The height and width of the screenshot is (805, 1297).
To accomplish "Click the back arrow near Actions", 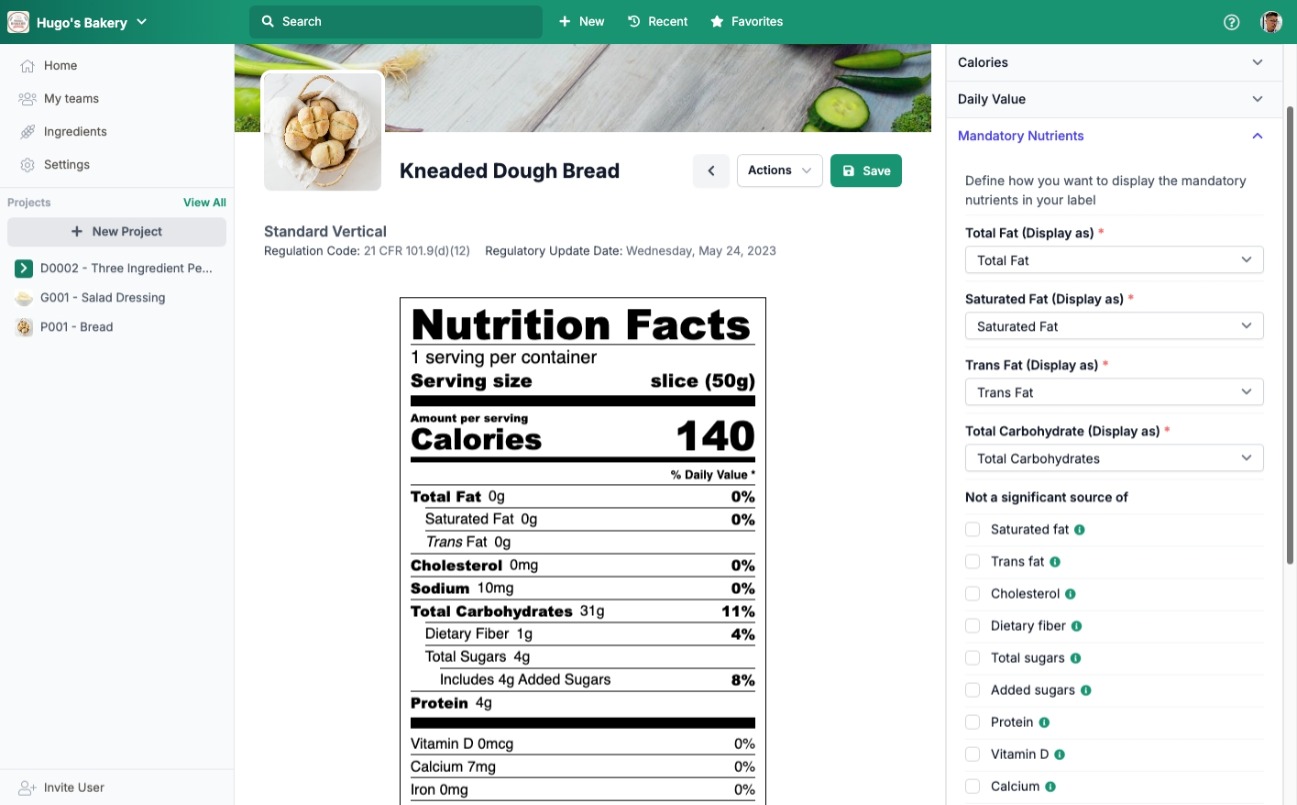I will pos(711,170).
